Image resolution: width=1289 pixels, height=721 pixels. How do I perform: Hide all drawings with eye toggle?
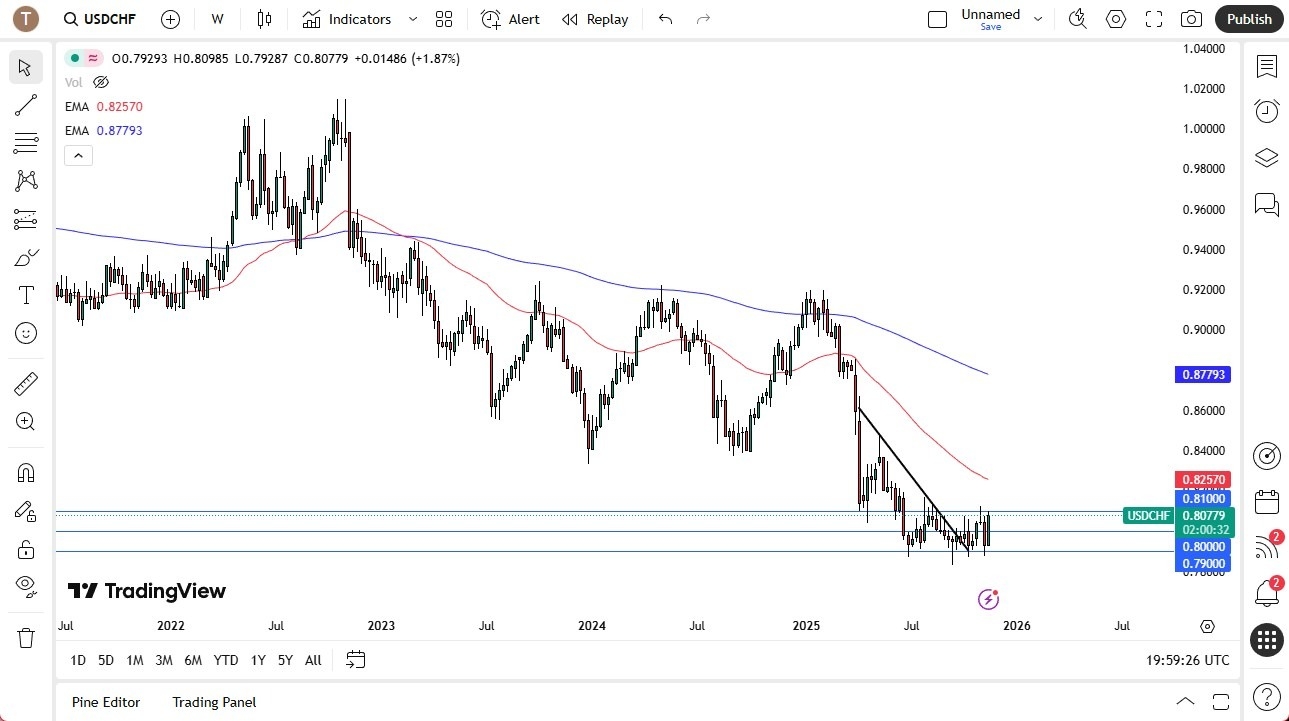(25, 585)
